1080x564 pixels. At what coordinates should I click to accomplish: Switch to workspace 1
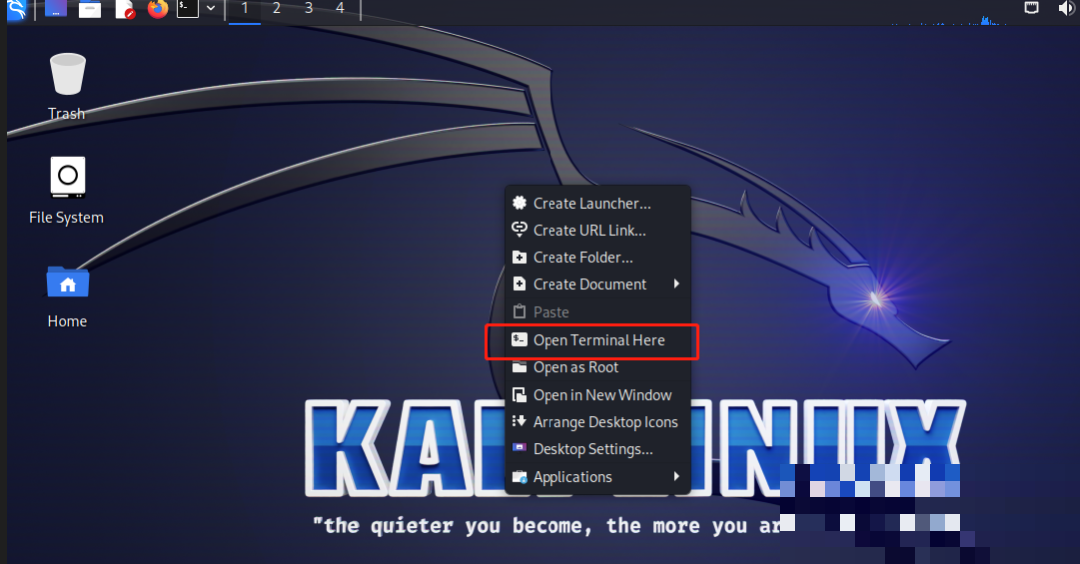245,9
